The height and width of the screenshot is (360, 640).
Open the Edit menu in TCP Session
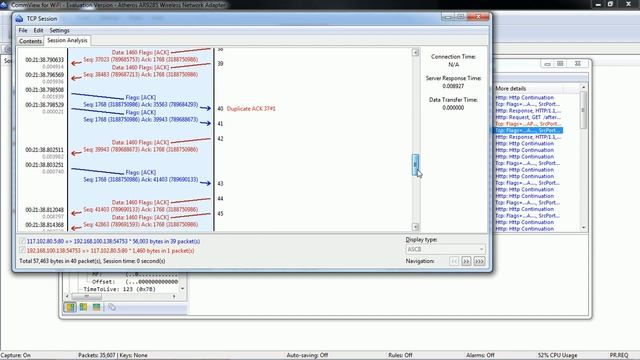[x=38, y=30]
